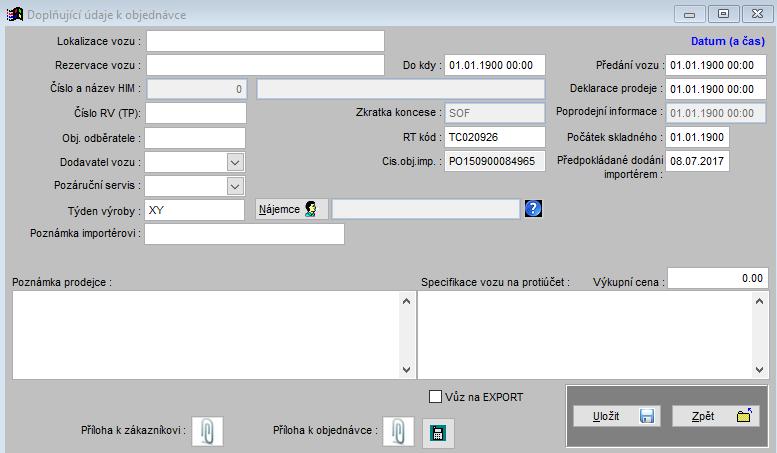Viewport: 777px width, 453px height.
Task: Attach file via Příloha k objednávce paperclip
Action: pyautogui.click(x=398, y=431)
